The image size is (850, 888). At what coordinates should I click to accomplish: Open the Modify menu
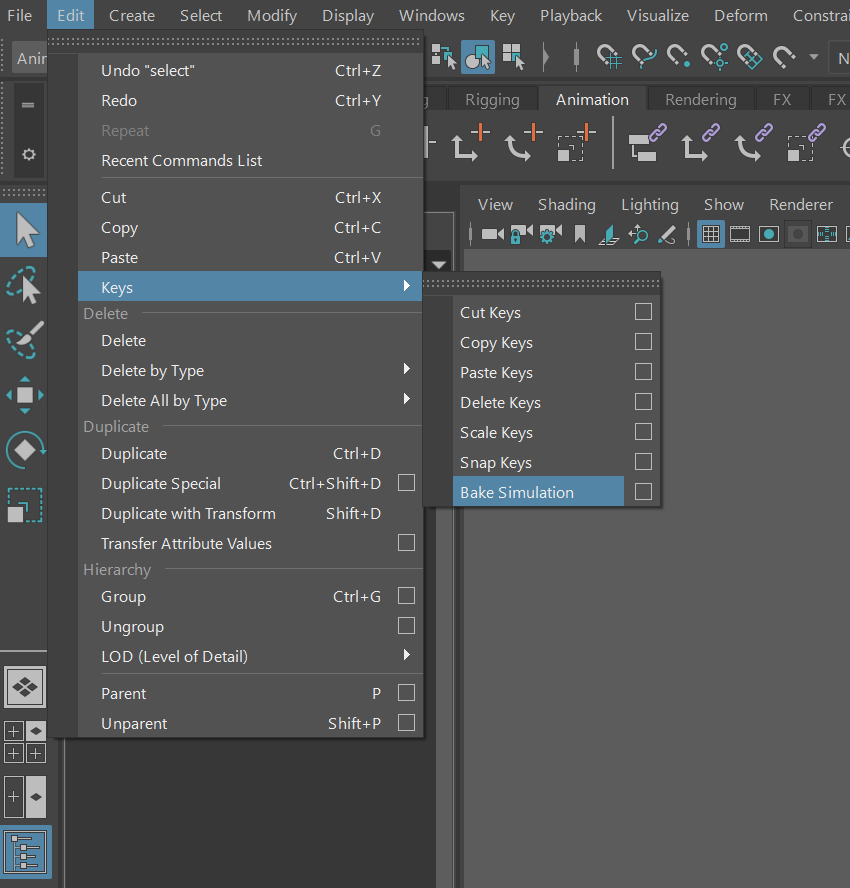(272, 15)
